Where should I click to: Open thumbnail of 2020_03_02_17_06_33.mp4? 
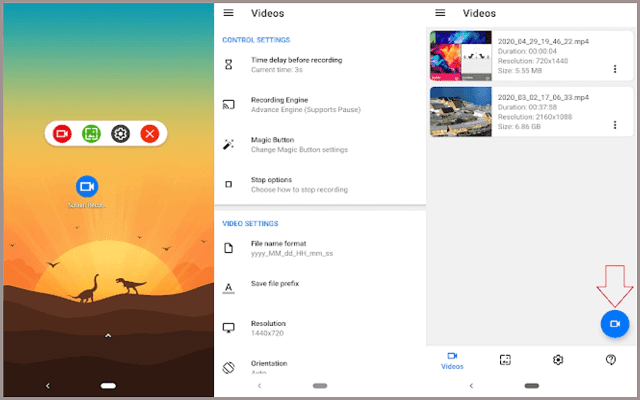pos(461,111)
